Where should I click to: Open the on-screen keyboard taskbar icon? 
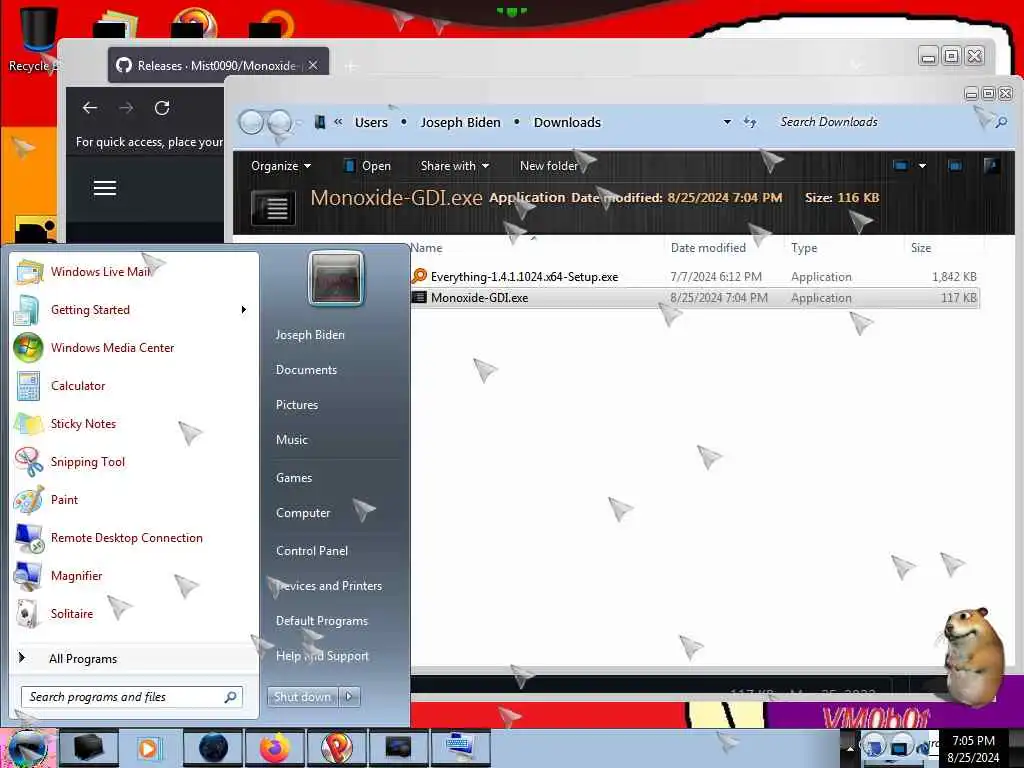point(461,748)
